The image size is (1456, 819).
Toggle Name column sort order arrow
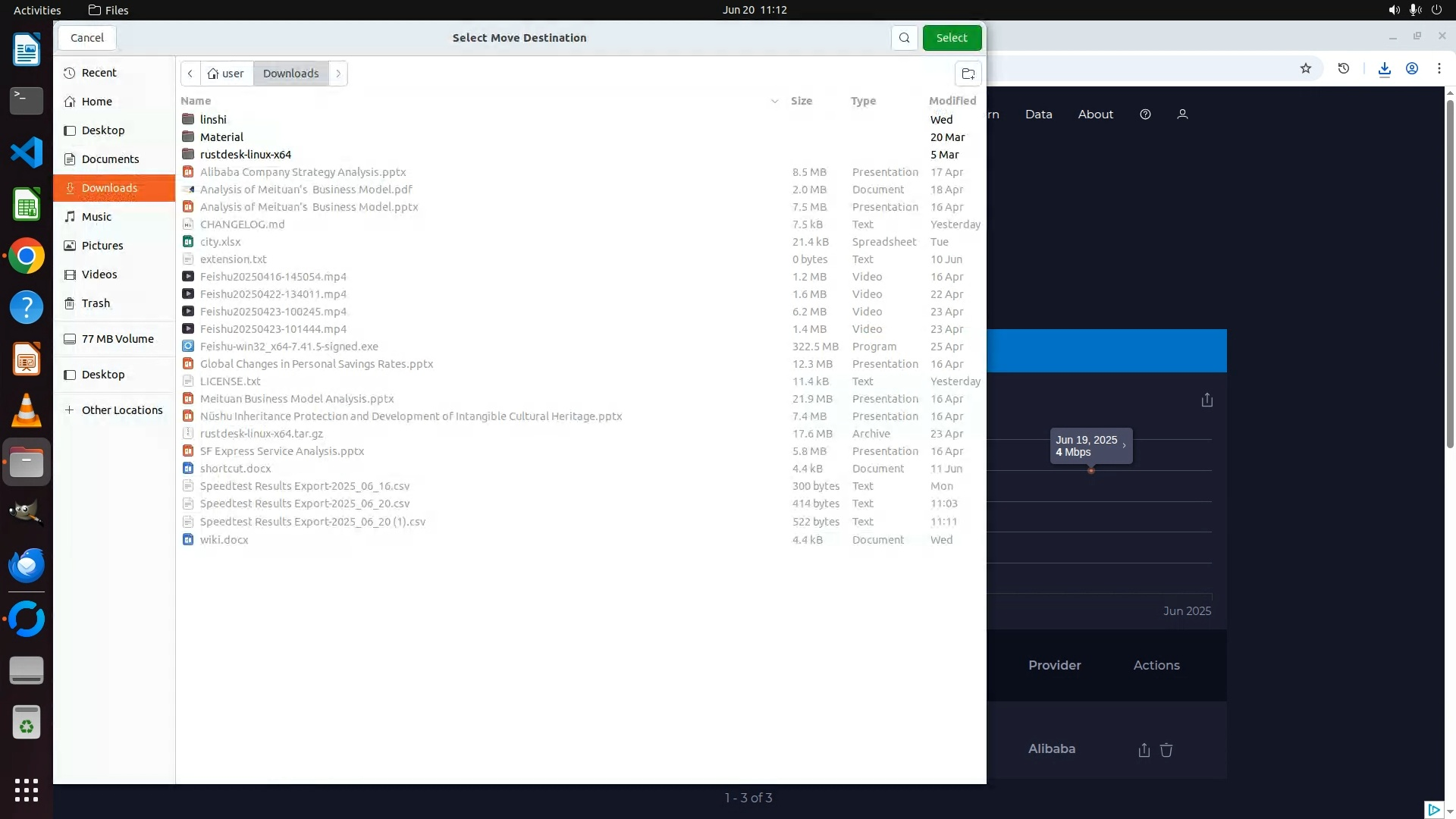(774, 101)
